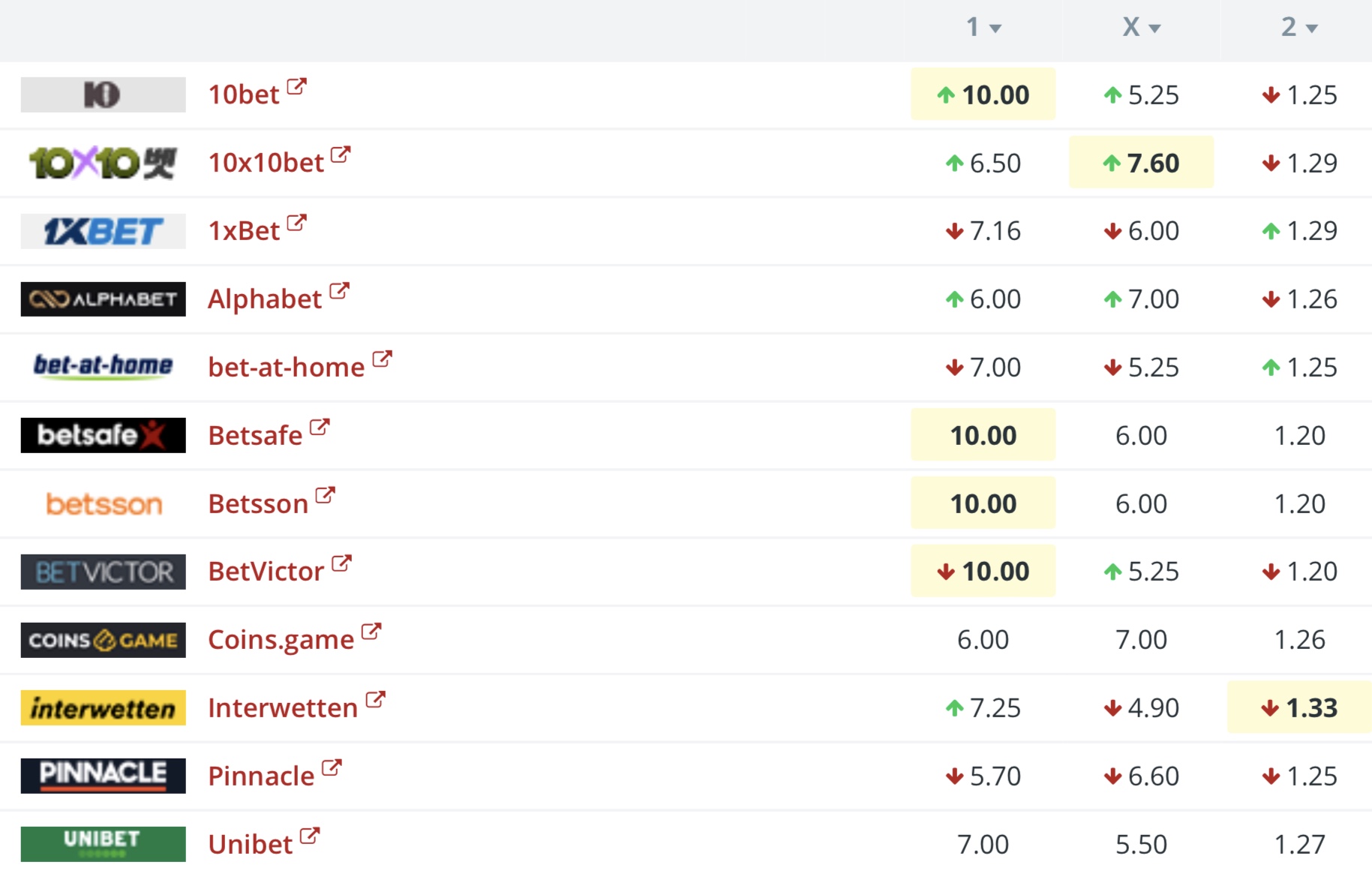Click the Unibet green logo
Viewport: 1372px width, 871px height.
tap(103, 844)
